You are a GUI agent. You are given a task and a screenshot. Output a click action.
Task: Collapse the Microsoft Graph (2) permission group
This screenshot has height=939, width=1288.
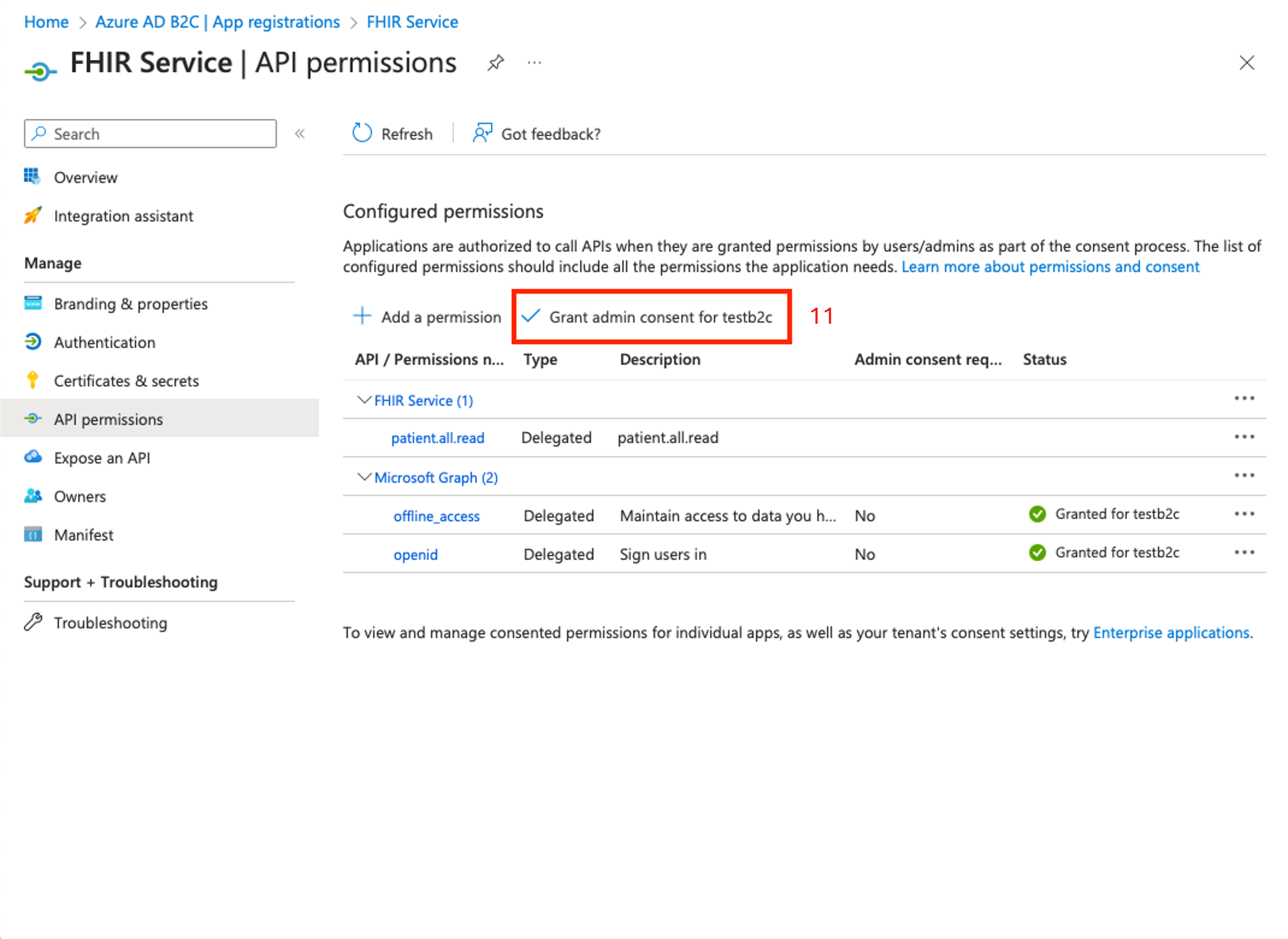(364, 477)
